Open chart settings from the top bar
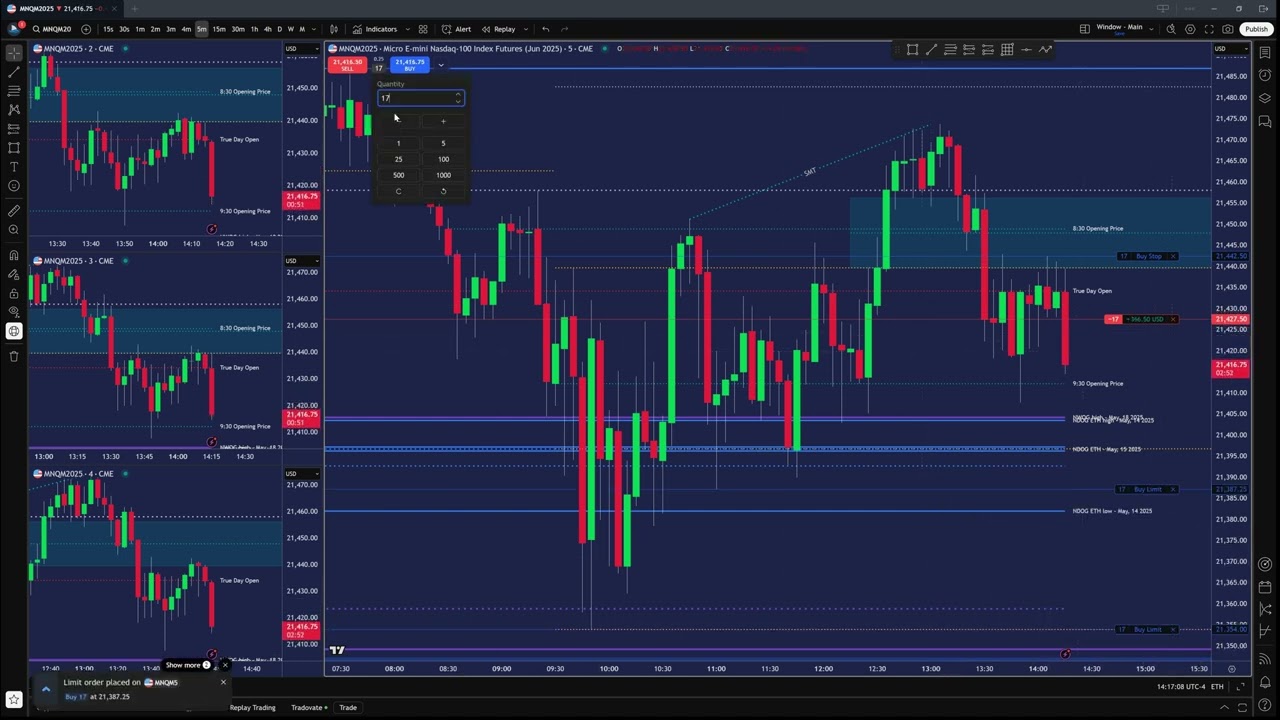Viewport: 1280px width, 720px height. click(1190, 29)
